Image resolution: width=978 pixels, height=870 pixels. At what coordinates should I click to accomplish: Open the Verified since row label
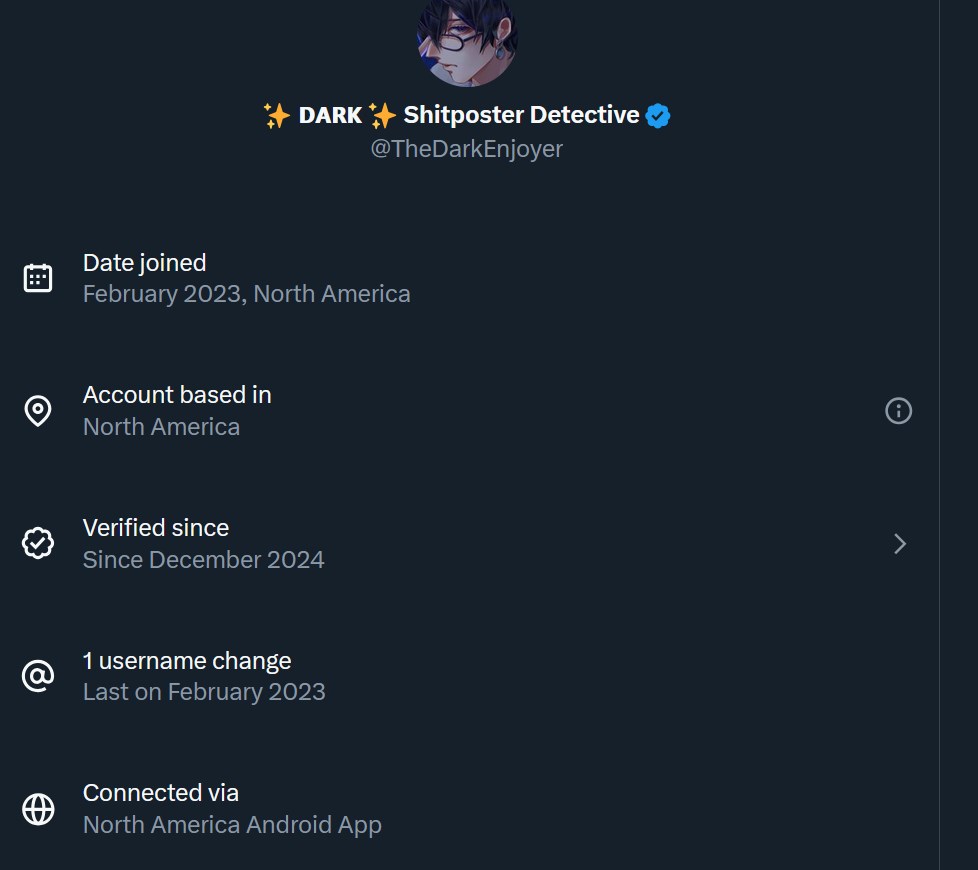(x=156, y=528)
